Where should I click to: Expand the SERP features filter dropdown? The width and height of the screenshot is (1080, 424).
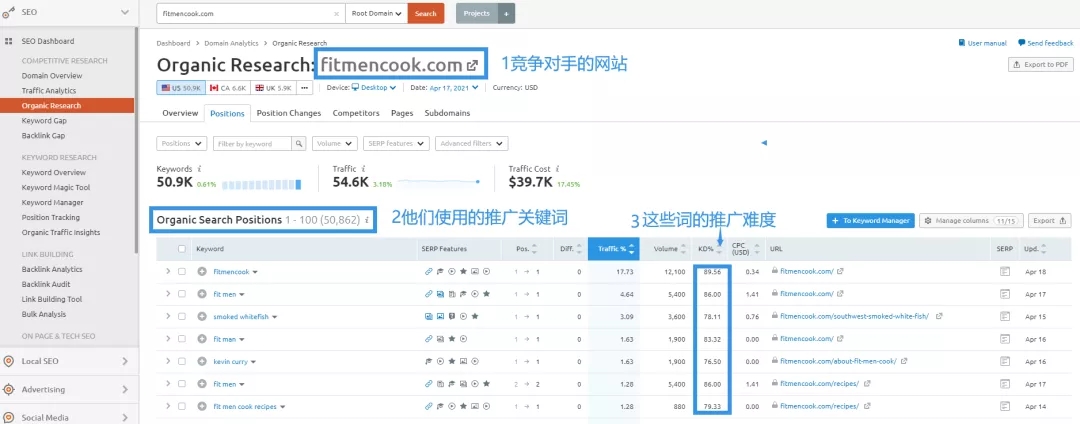pyautogui.click(x=393, y=144)
